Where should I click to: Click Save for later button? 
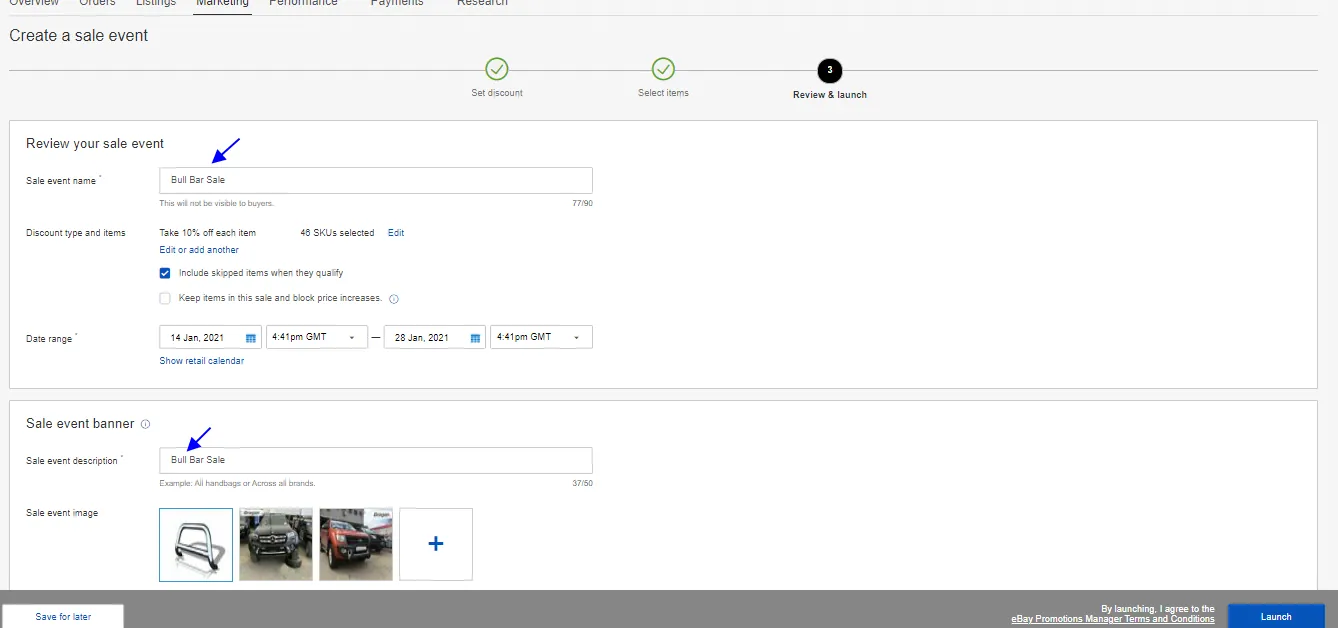click(x=63, y=616)
